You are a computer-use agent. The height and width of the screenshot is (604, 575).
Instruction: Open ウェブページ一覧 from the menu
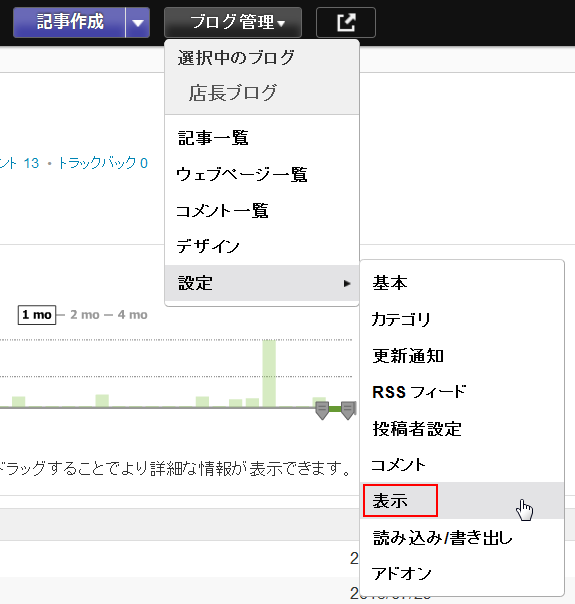[262, 174]
